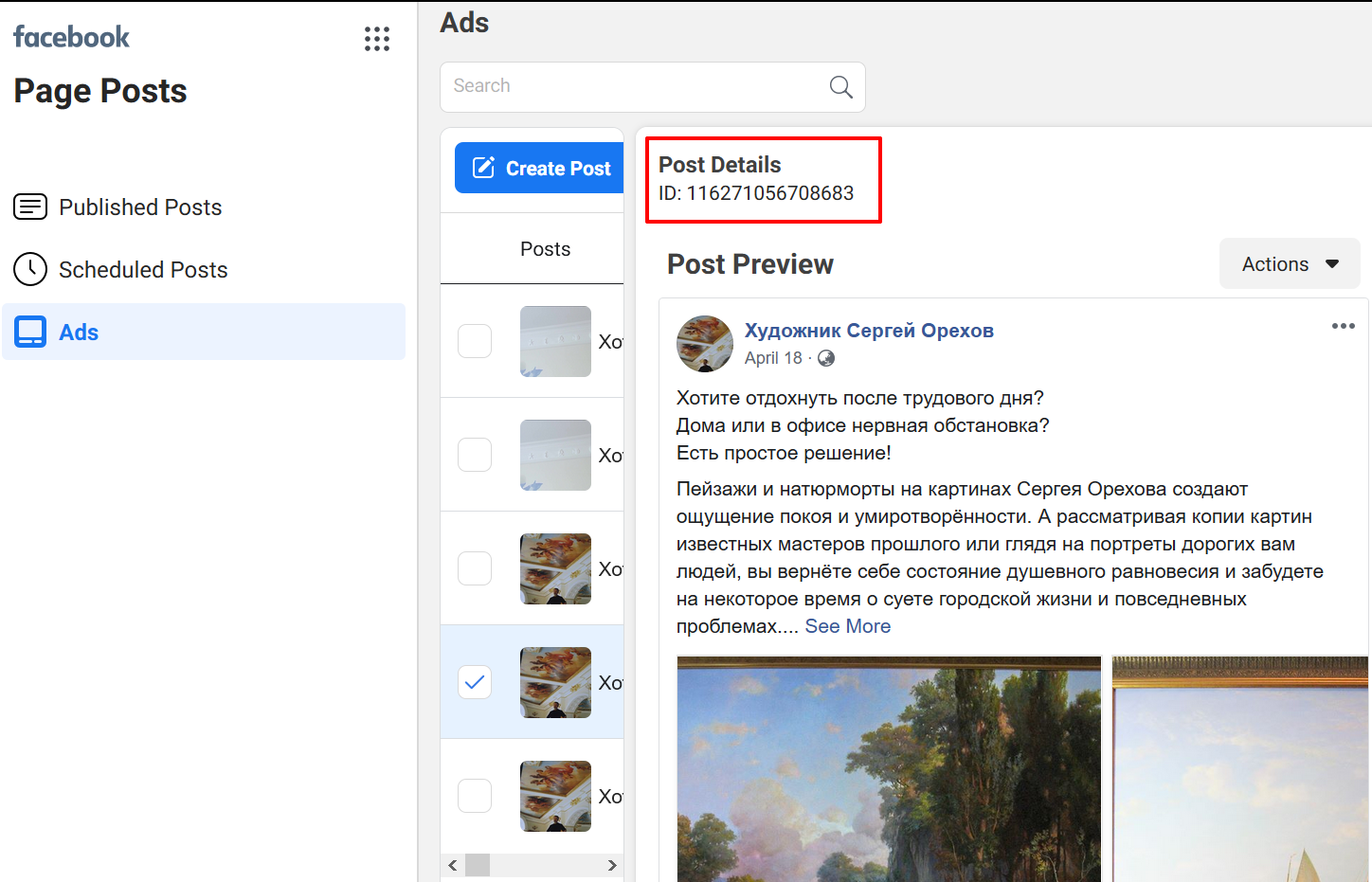Uncheck the selected fourth post checkbox
The image size is (1372, 882).
(475, 682)
